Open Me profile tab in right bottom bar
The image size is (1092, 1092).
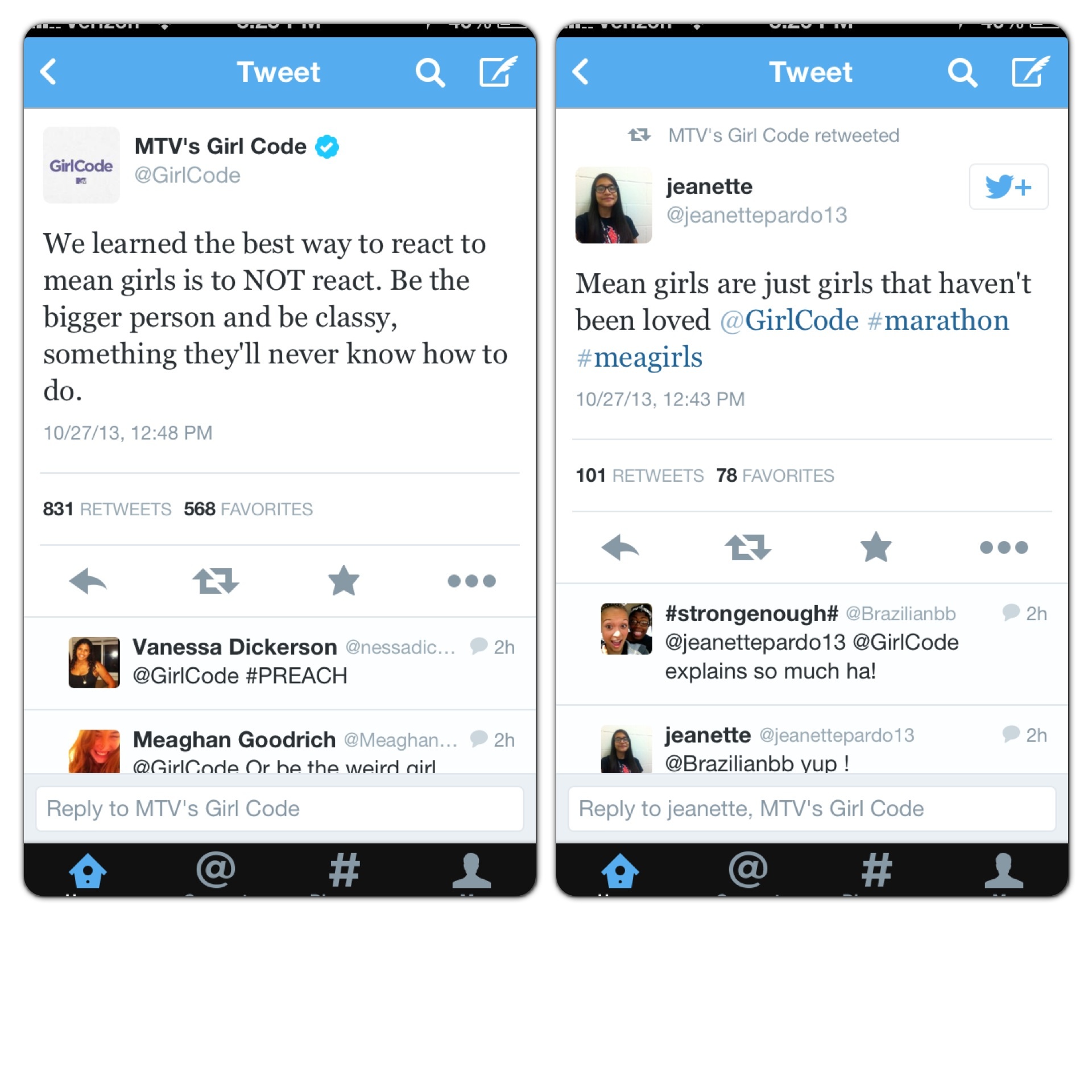coord(1004,870)
